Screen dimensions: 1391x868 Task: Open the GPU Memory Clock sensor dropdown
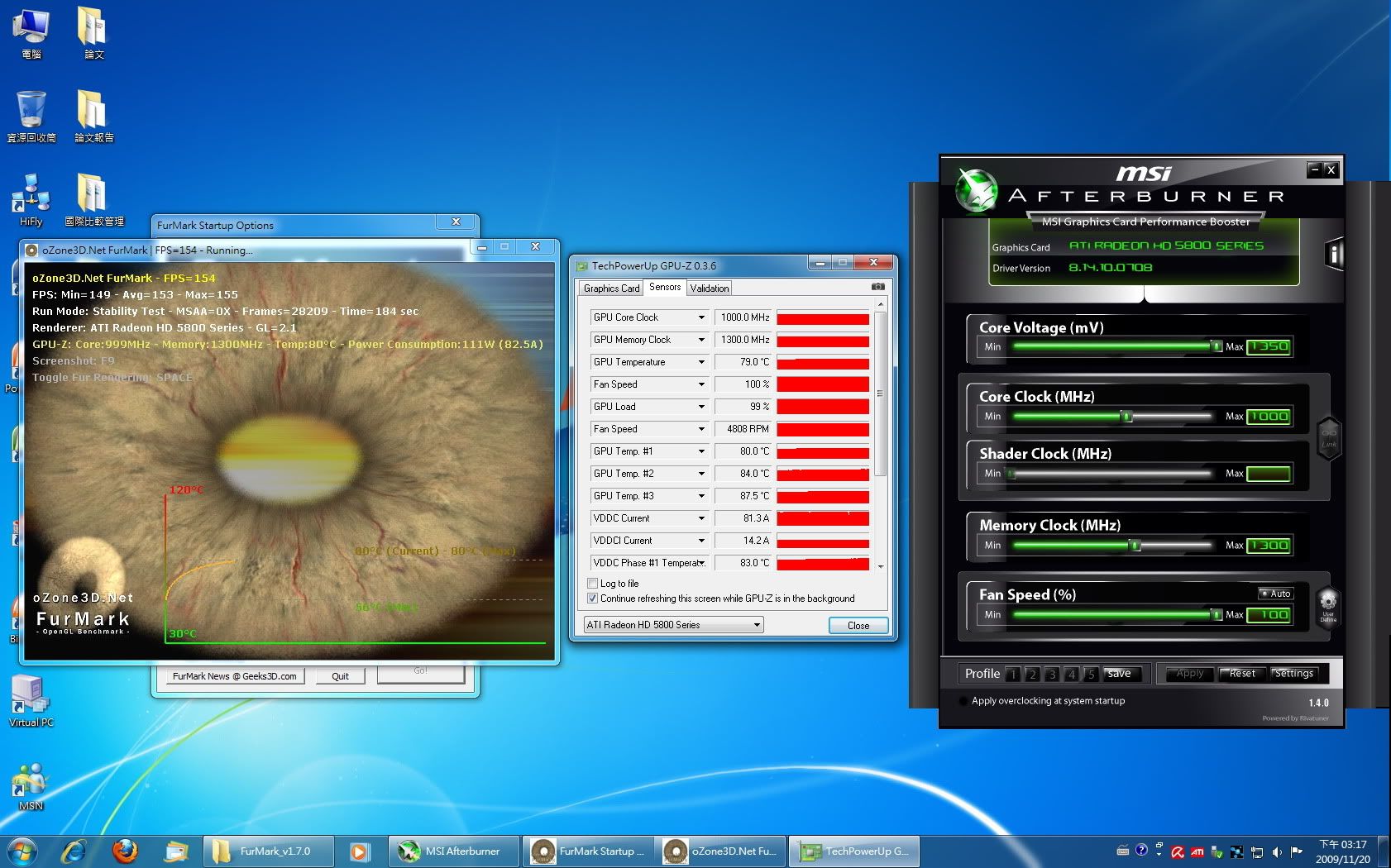(x=701, y=340)
